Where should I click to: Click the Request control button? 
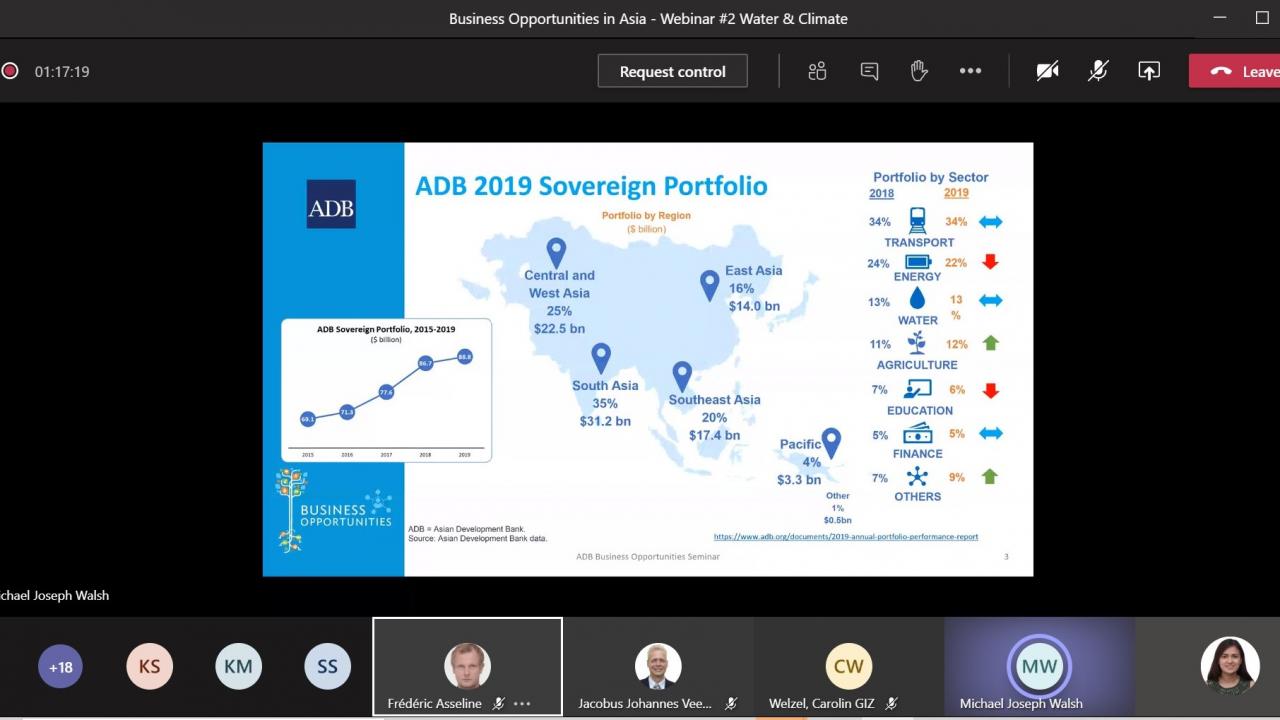click(672, 71)
